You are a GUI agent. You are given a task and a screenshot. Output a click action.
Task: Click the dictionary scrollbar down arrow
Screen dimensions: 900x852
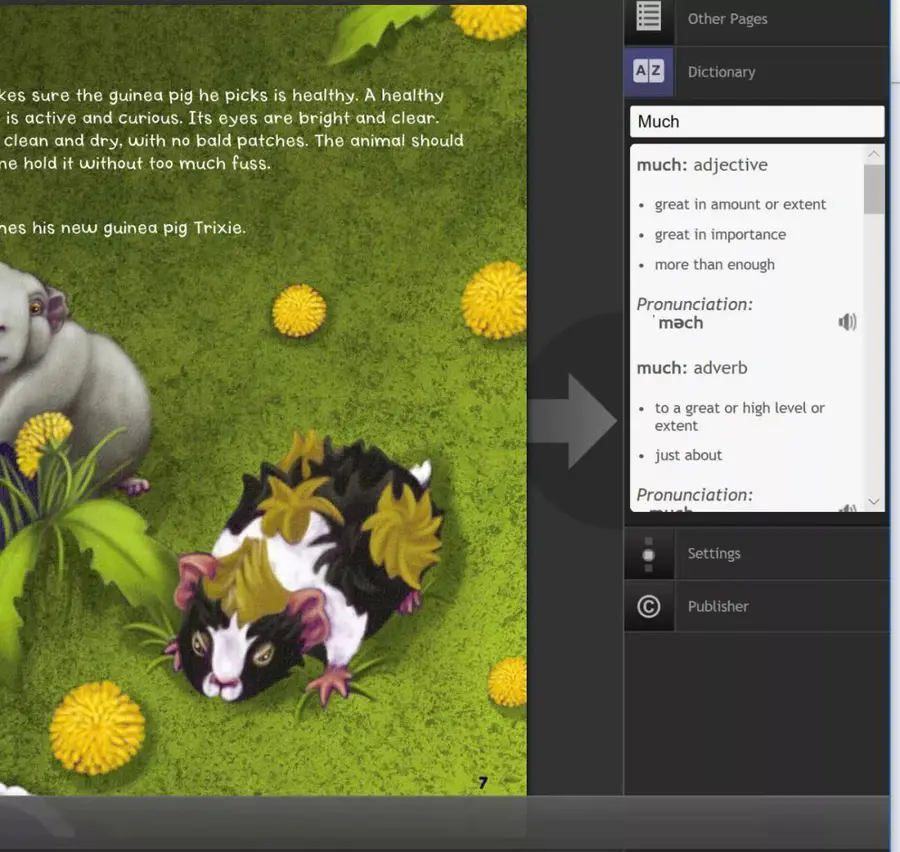pos(874,501)
